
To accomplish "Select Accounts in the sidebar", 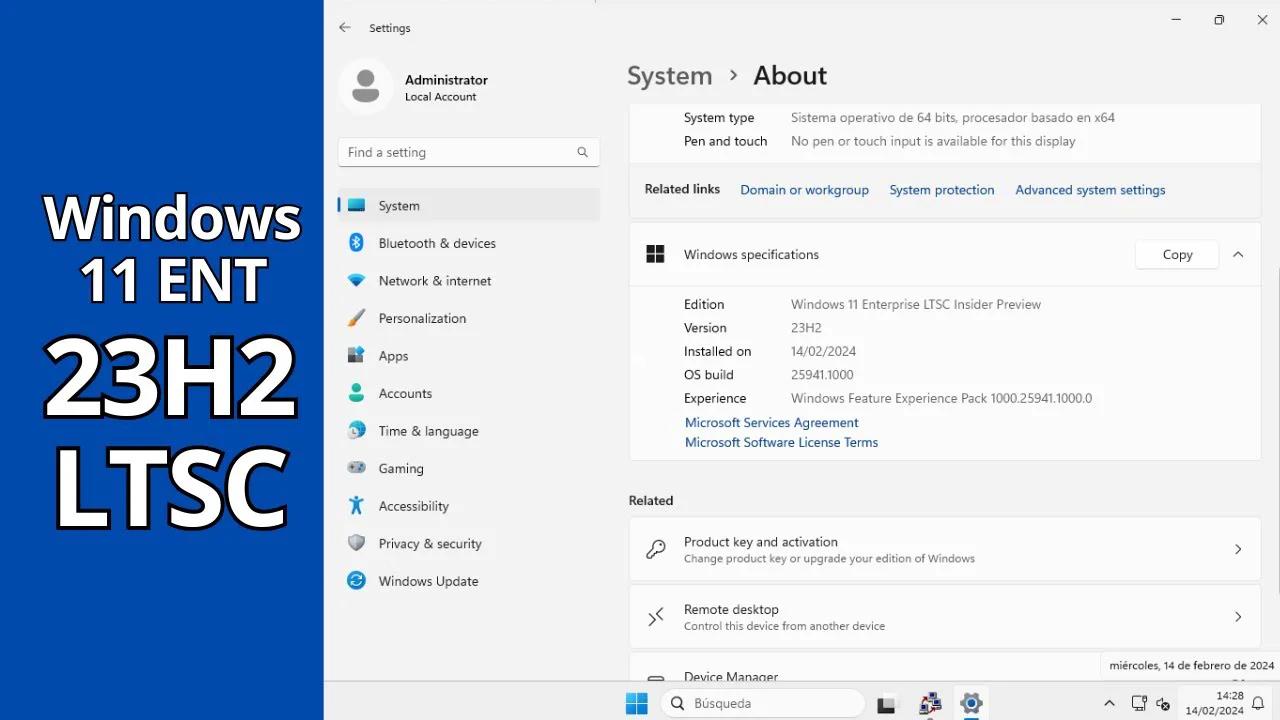I will coord(404,393).
